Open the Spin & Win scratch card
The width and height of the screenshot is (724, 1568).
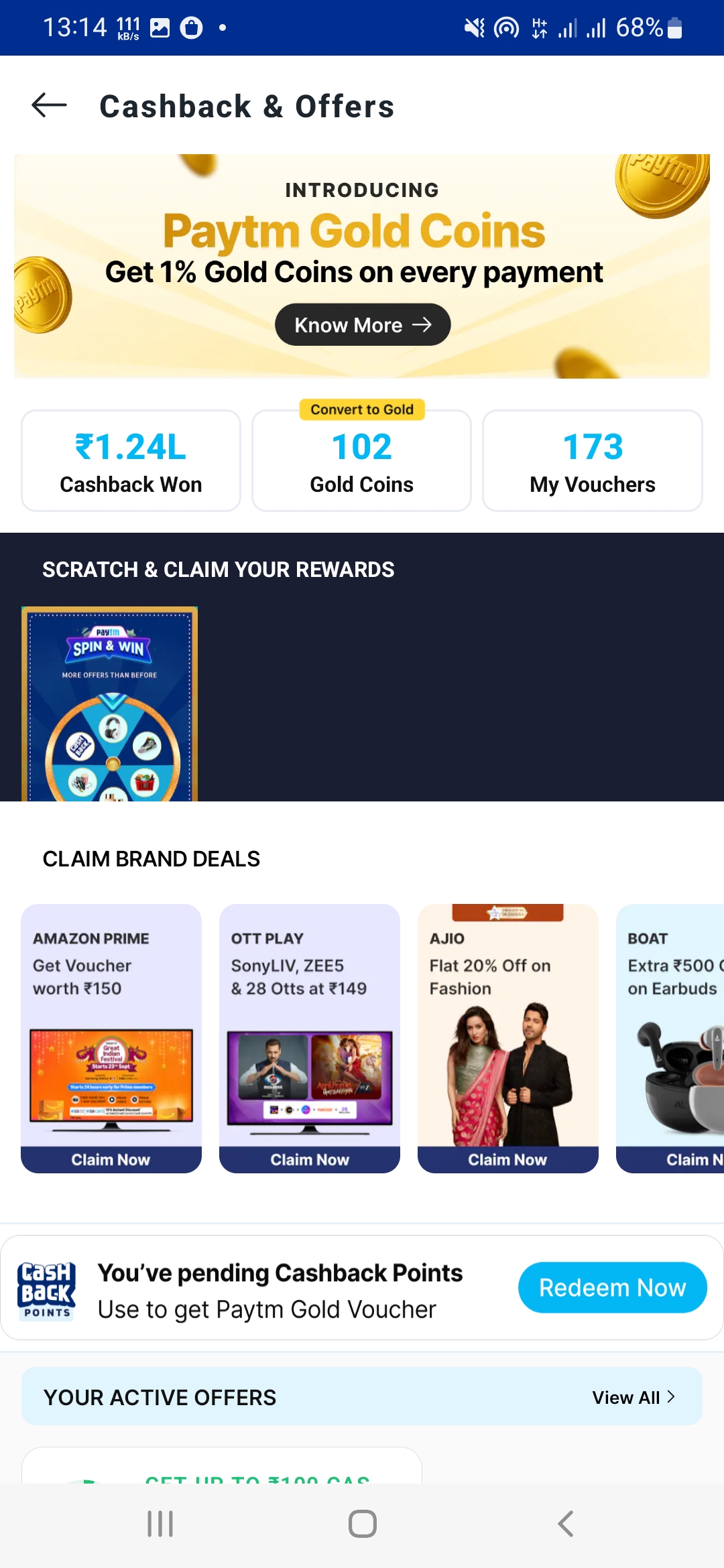point(110,704)
